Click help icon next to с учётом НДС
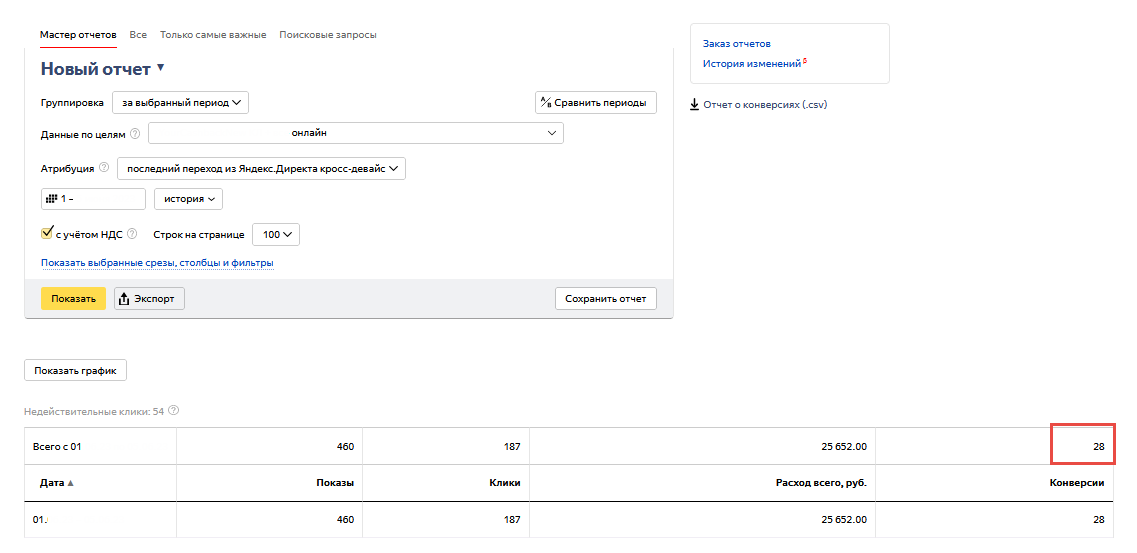Screen dimensions: 1137x553 click(x=132, y=234)
